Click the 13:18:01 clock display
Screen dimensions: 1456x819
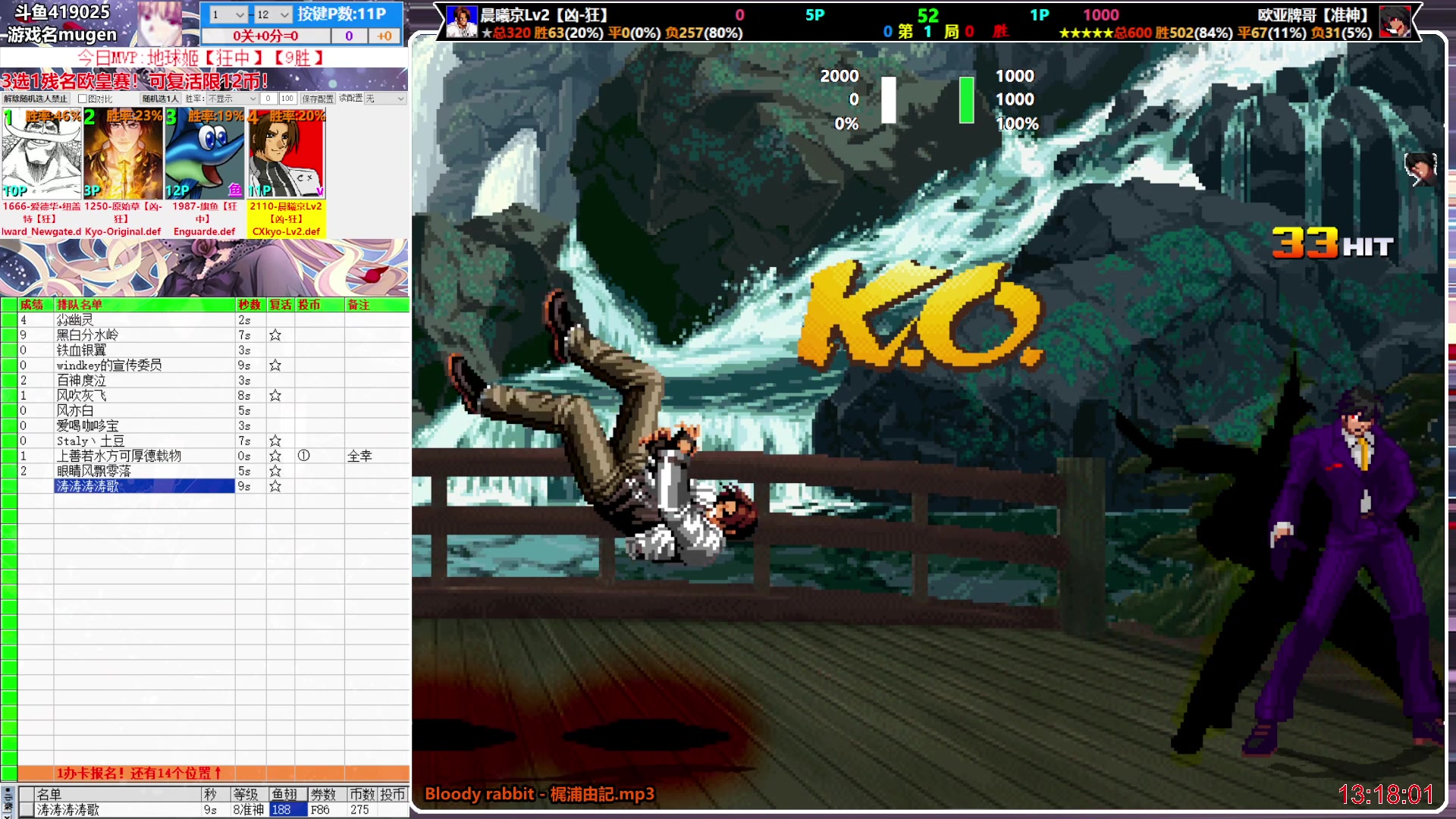(1385, 794)
